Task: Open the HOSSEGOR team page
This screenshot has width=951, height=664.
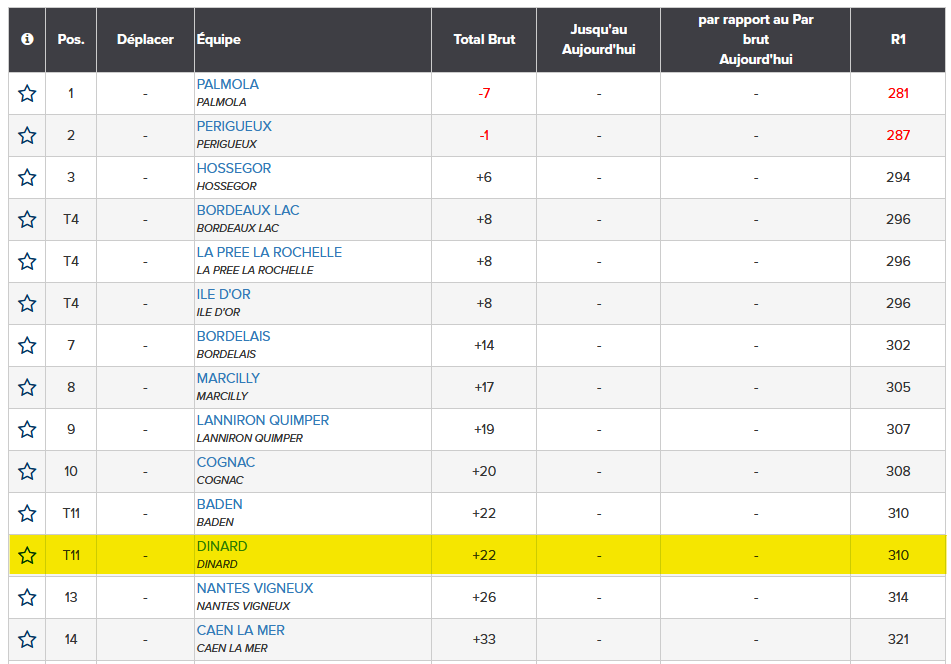Action: click(234, 168)
